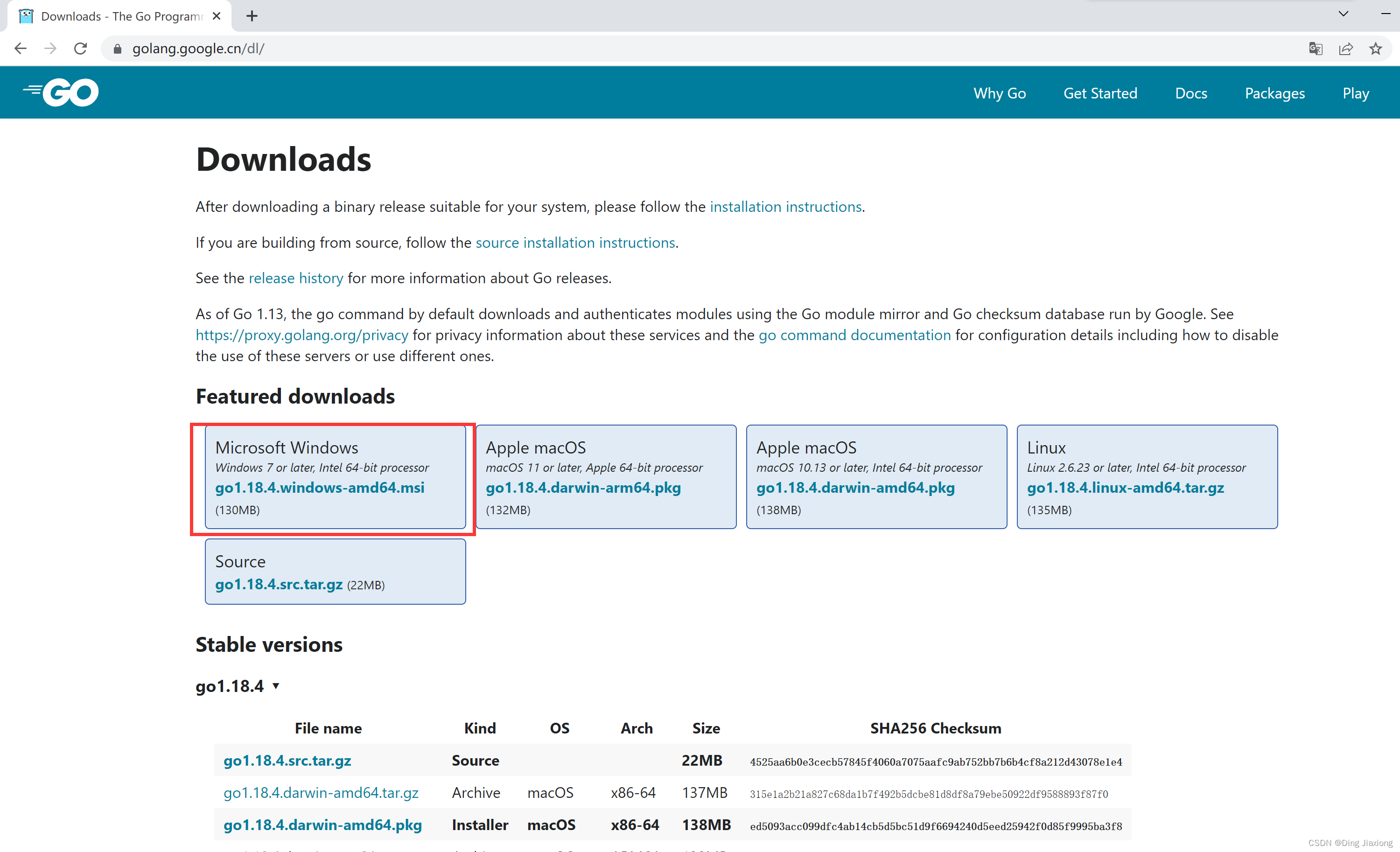Close the Downloads tab
Image resolution: width=1400 pixels, height=852 pixels.
pos(217,16)
